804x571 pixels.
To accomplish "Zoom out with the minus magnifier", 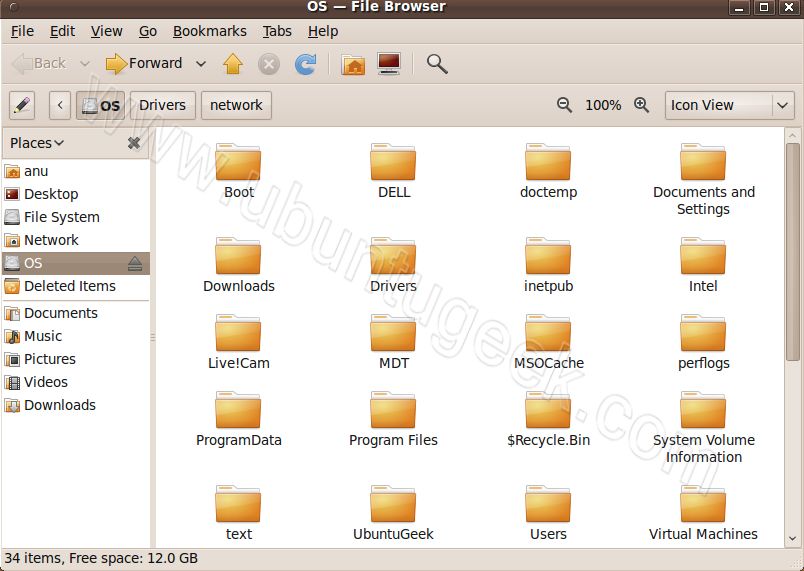I will [564, 105].
